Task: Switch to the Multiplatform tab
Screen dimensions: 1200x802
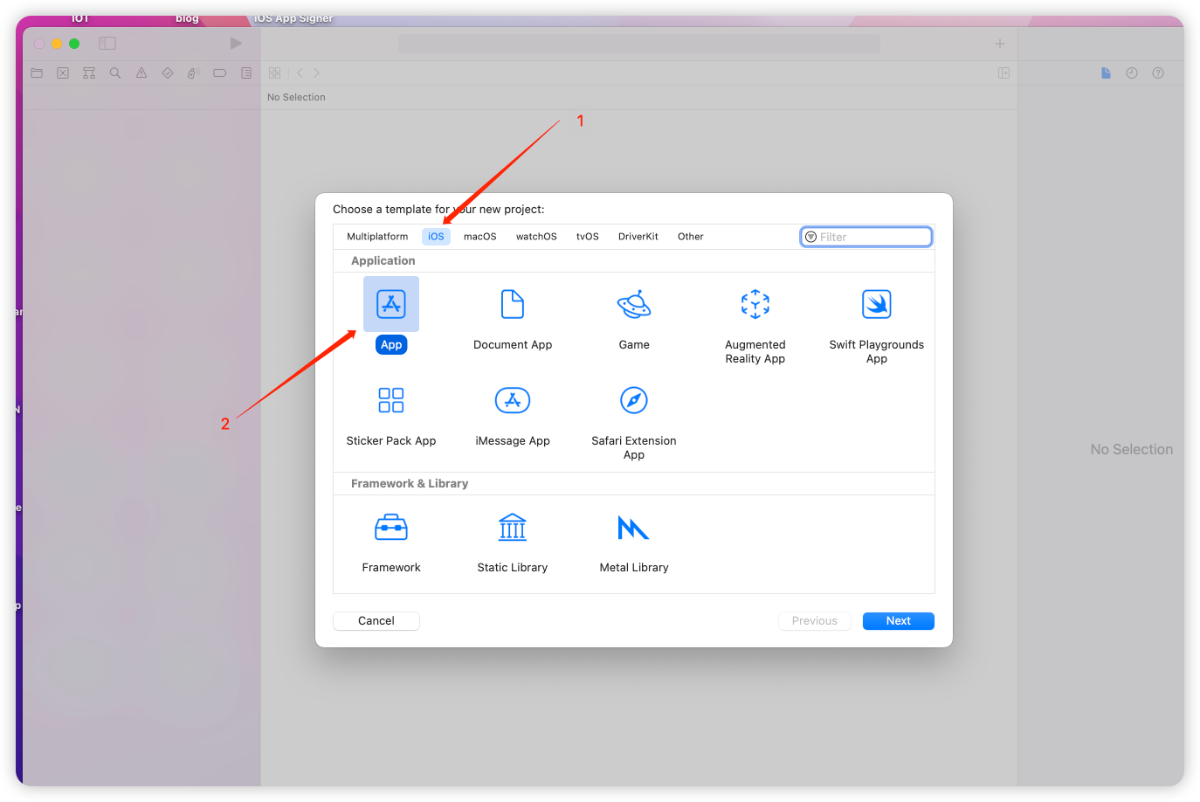Action: [377, 237]
